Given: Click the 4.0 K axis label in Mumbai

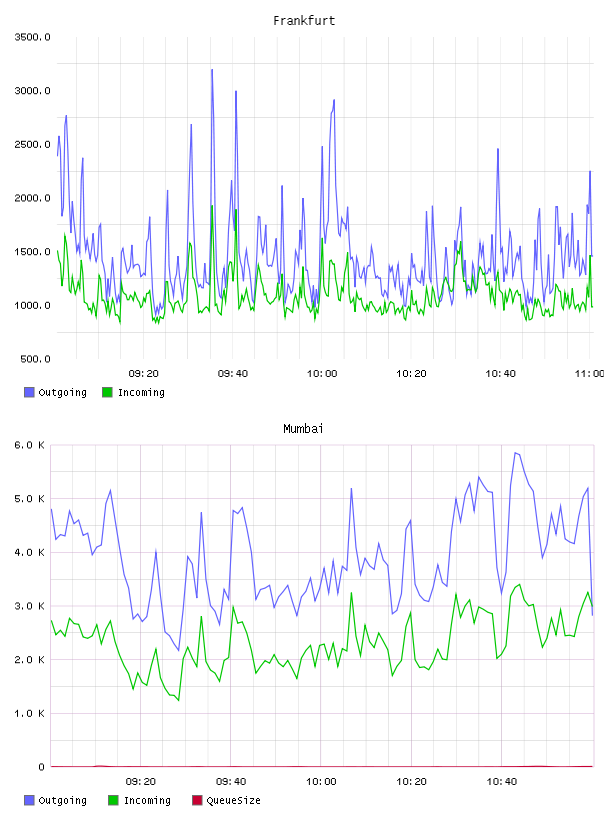Looking at the screenshot, I should 30,552.
